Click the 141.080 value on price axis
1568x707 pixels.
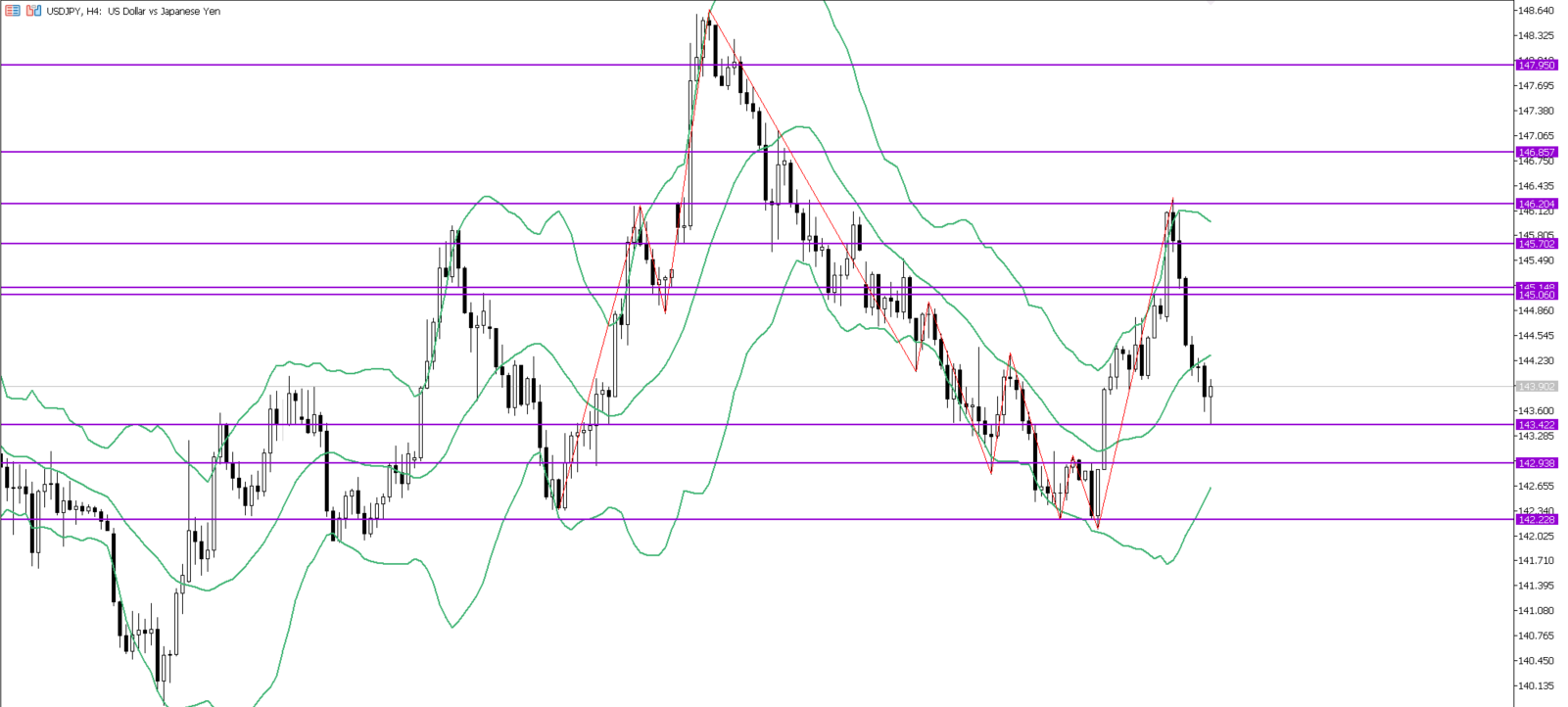pyautogui.click(x=1535, y=611)
